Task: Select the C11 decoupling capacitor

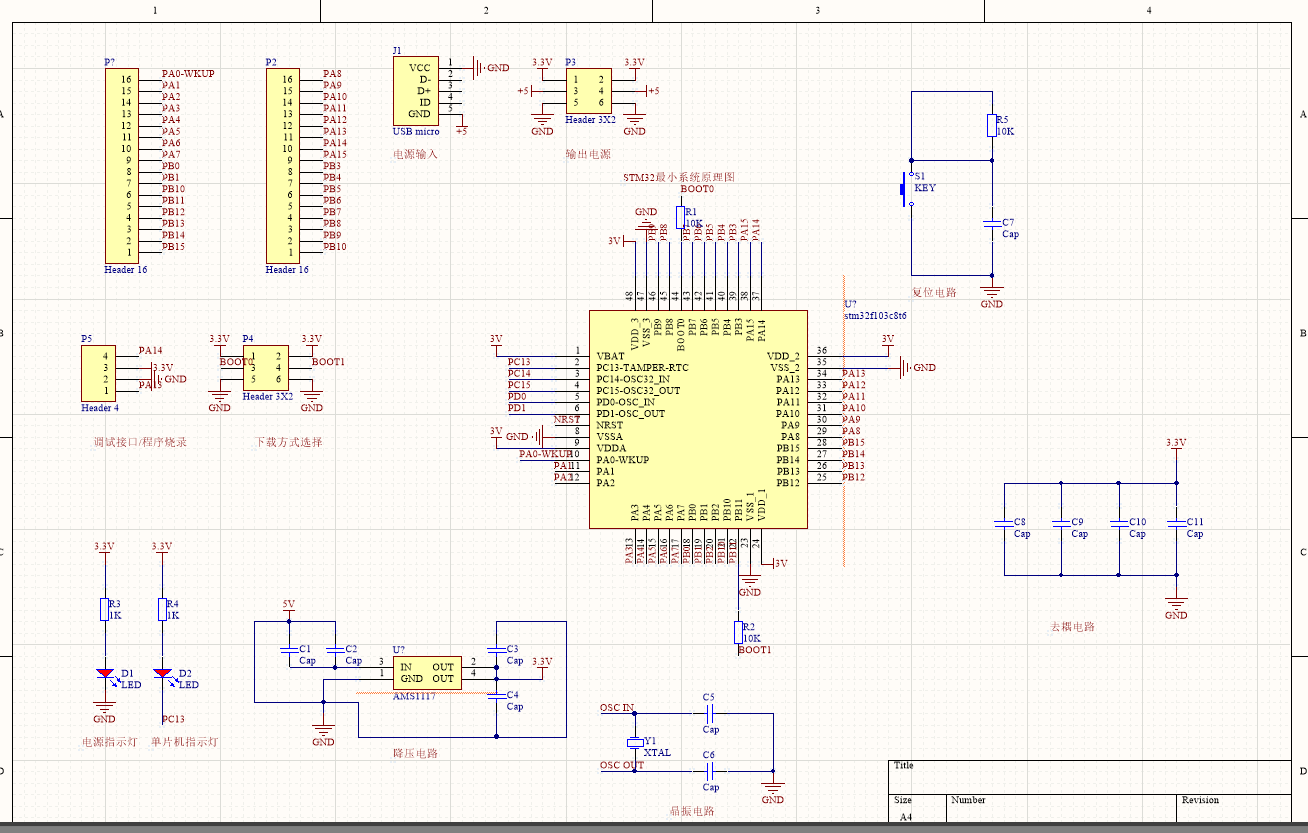Action: point(1177,523)
